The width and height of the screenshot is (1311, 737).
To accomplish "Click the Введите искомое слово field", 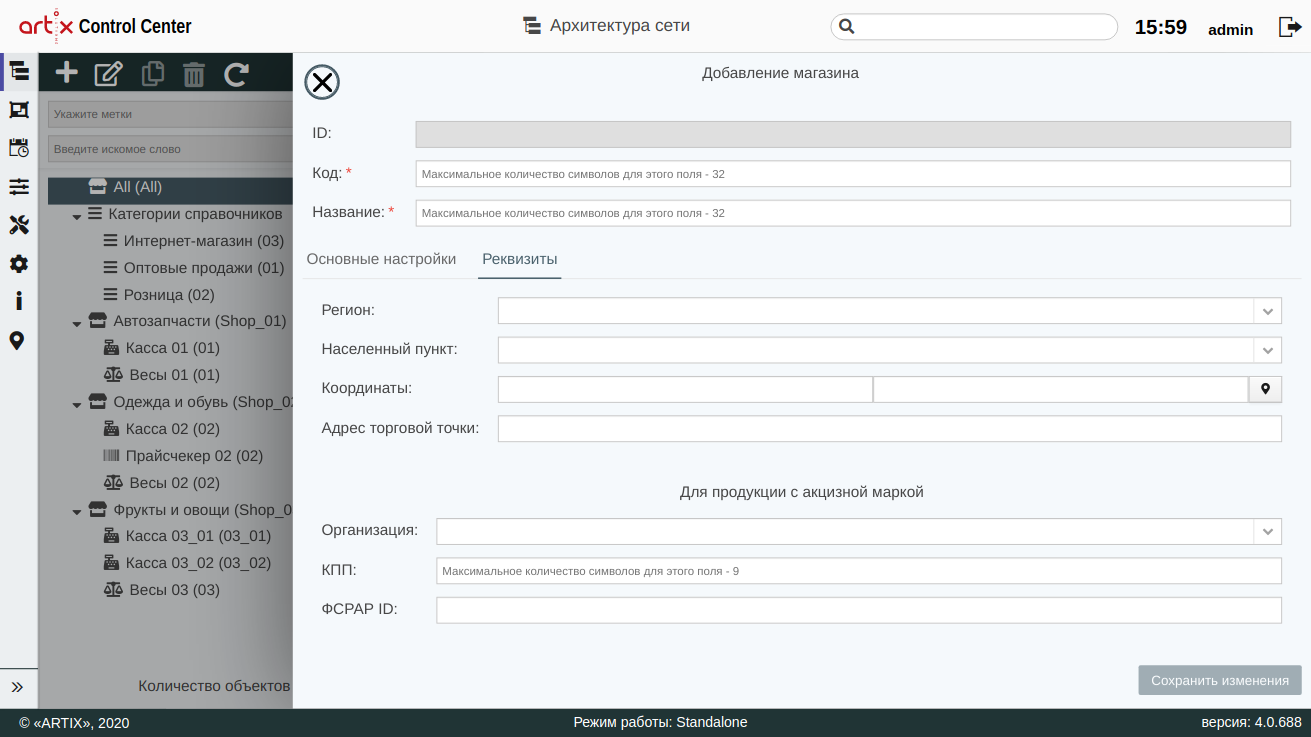I will coord(170,149).
